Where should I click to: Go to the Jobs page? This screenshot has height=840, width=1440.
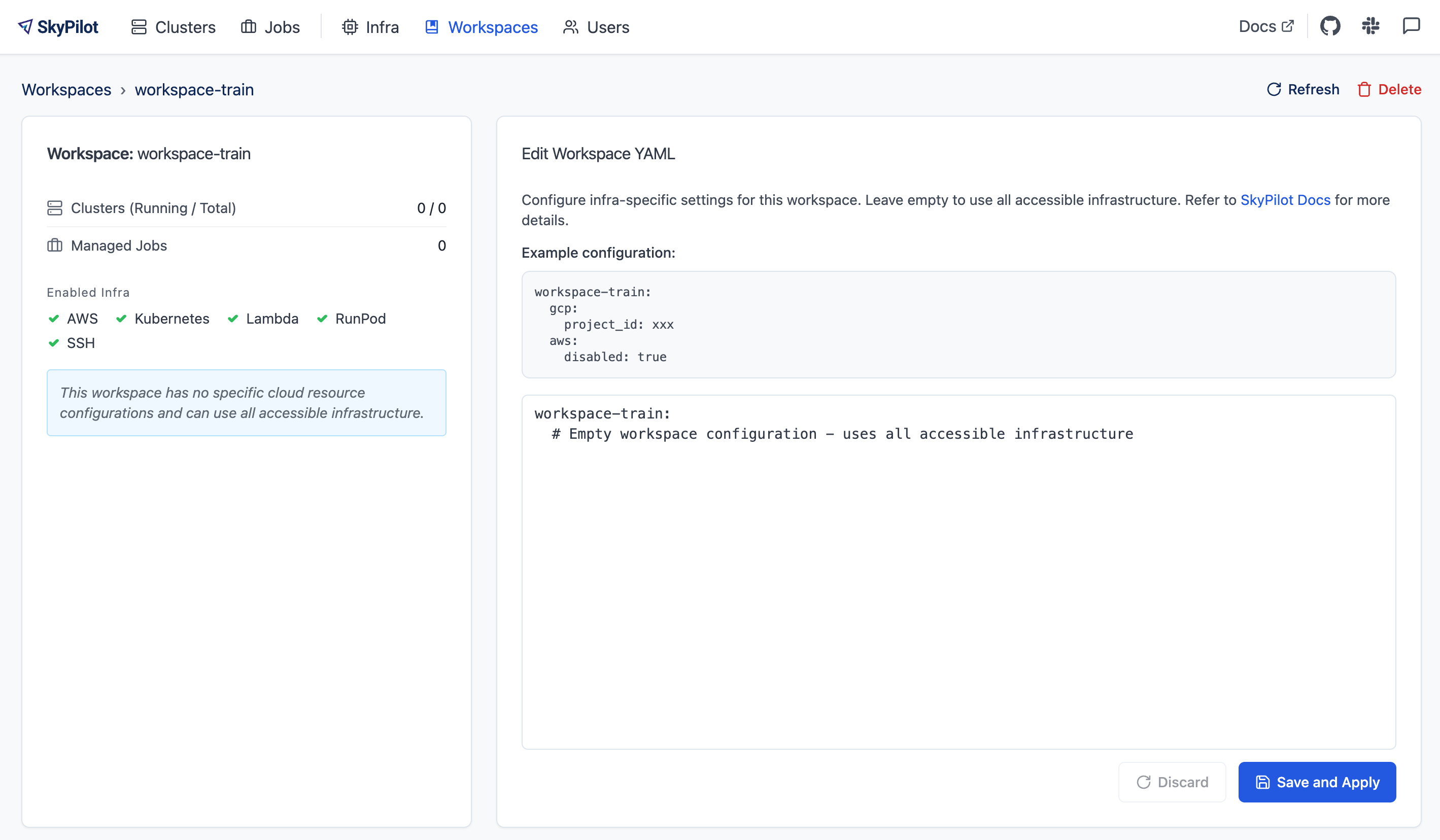coord(270,27)
